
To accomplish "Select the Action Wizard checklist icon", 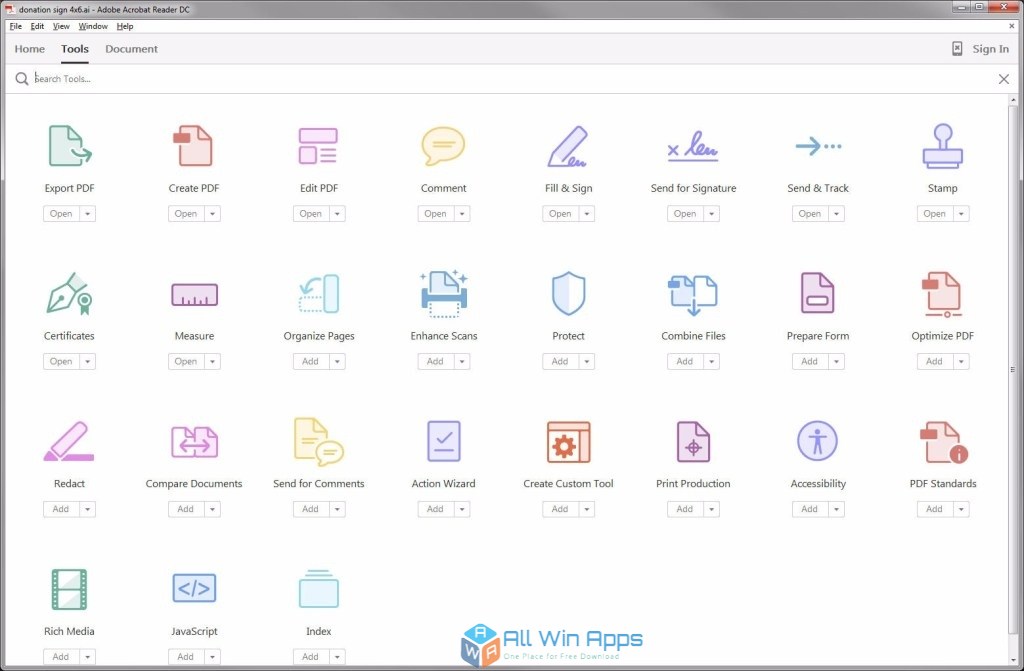I will (x=443, y=442).
